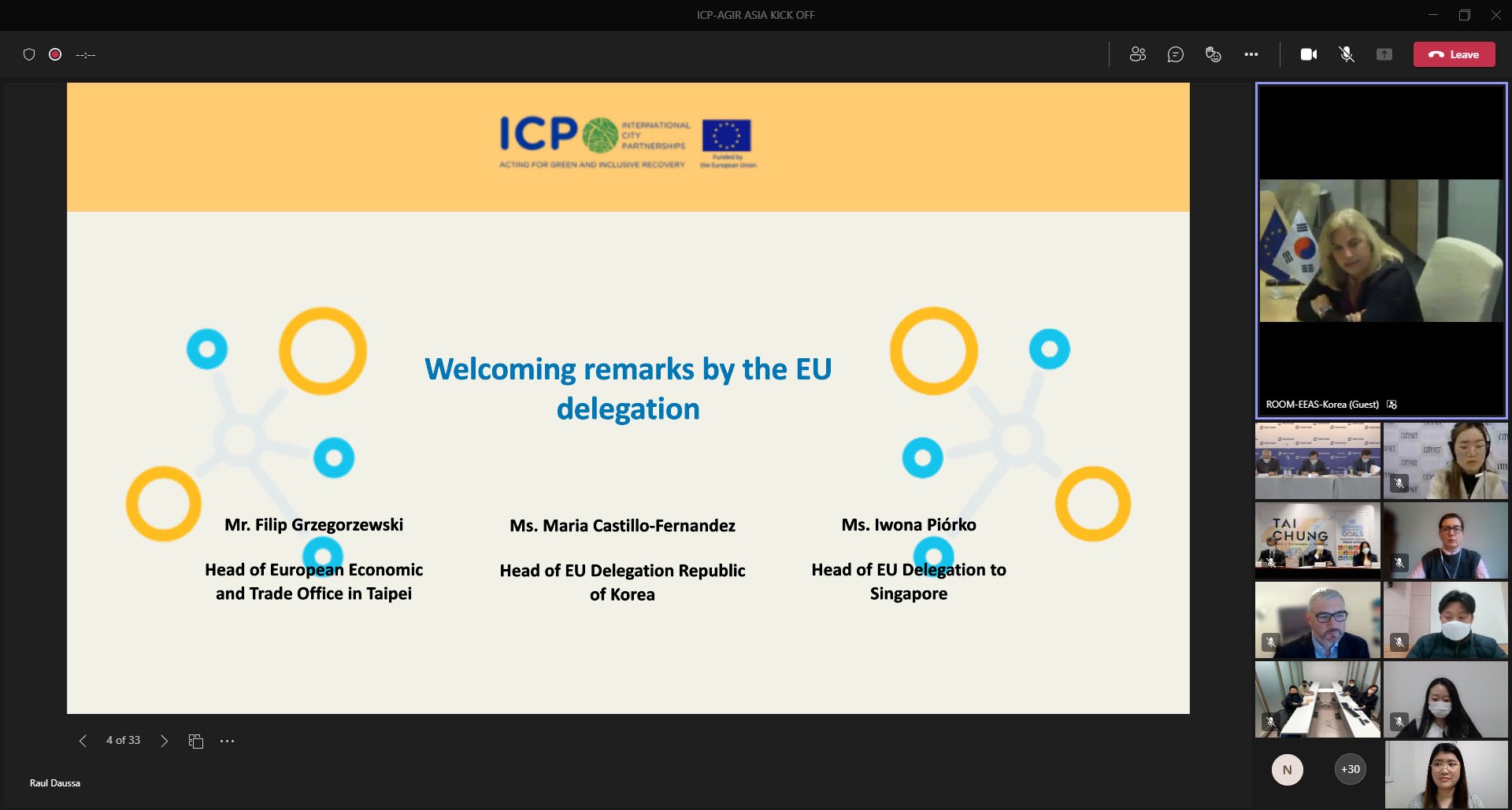Viewport: 1512px width, 810px height.
Task: Click the red recording indicator
Action: pos(55,54)
